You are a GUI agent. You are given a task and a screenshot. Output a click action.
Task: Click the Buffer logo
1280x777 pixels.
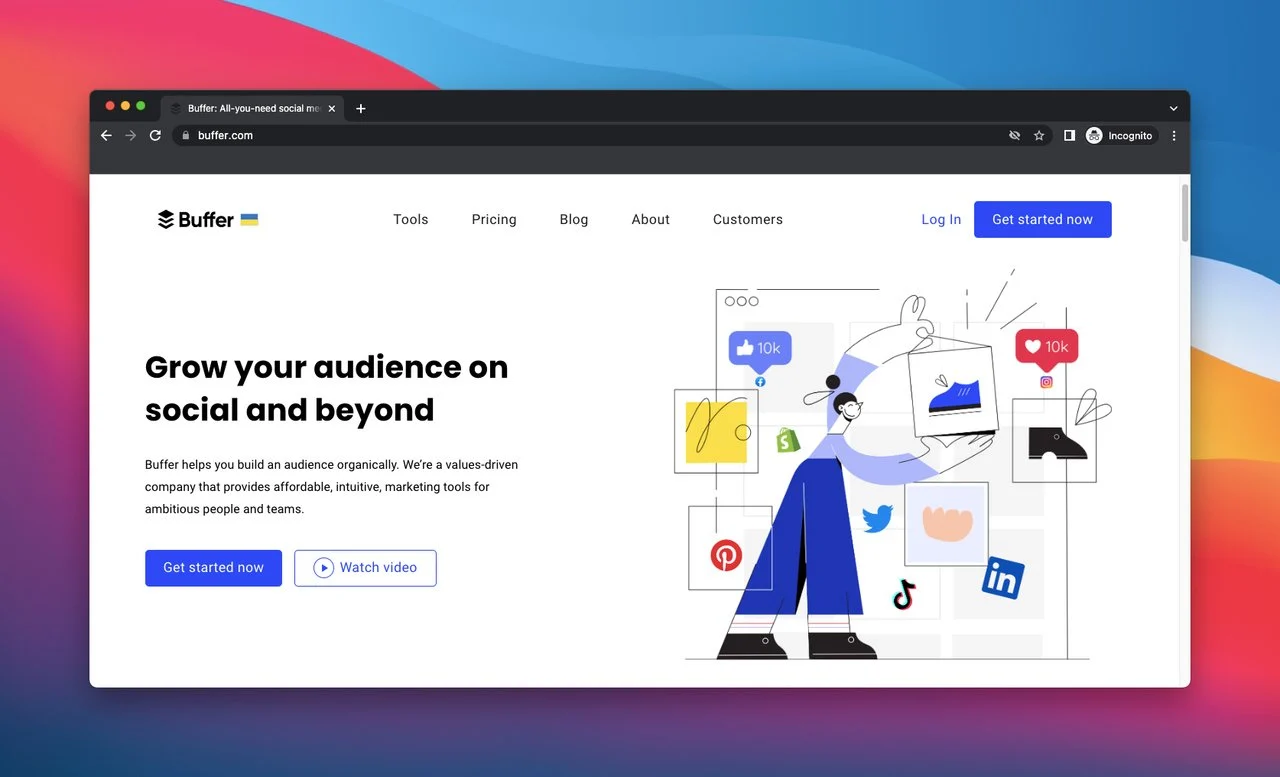(196, 220)
